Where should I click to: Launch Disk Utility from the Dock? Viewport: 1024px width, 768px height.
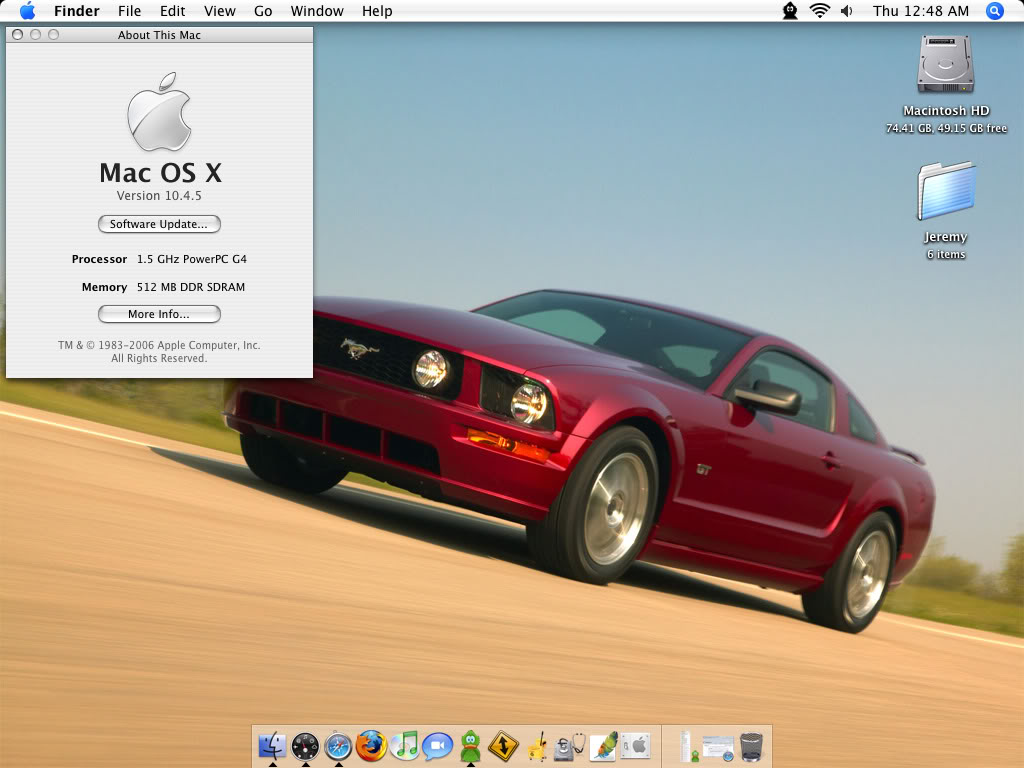(569, 746)
